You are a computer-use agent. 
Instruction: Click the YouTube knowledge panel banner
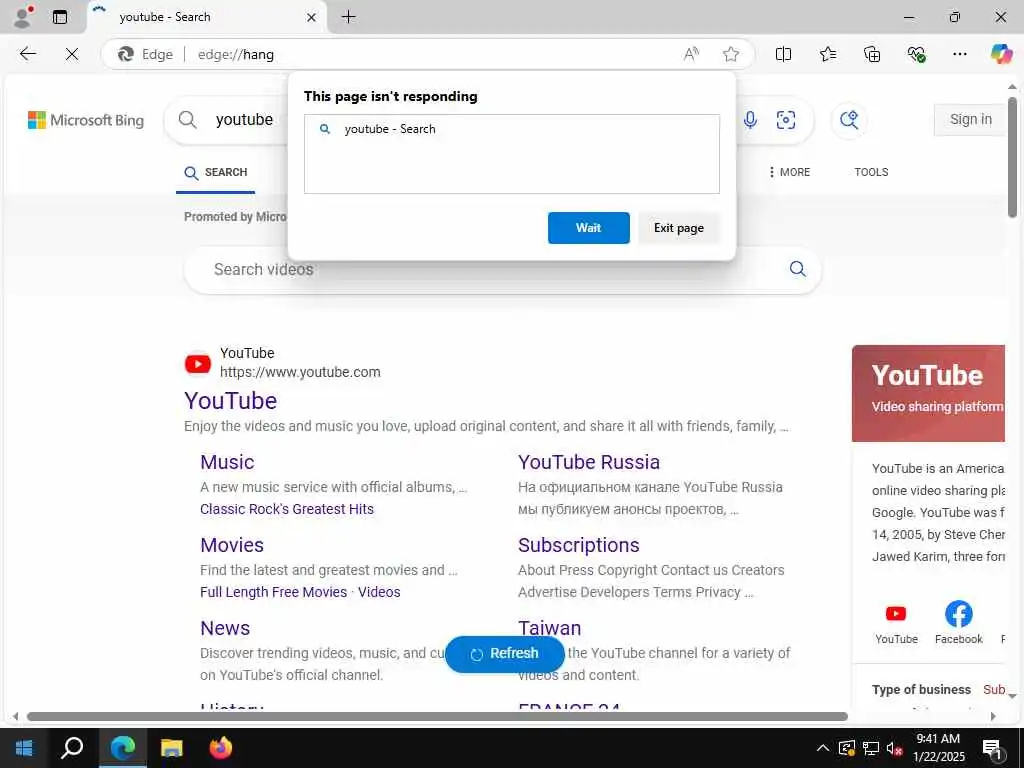click(928, 393)
